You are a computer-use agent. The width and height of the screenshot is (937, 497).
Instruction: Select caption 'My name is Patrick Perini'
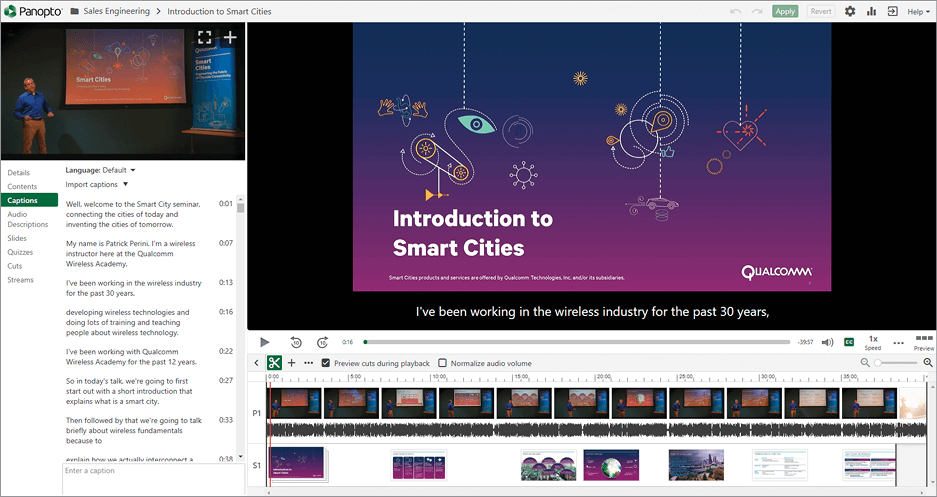coord(131,253)
